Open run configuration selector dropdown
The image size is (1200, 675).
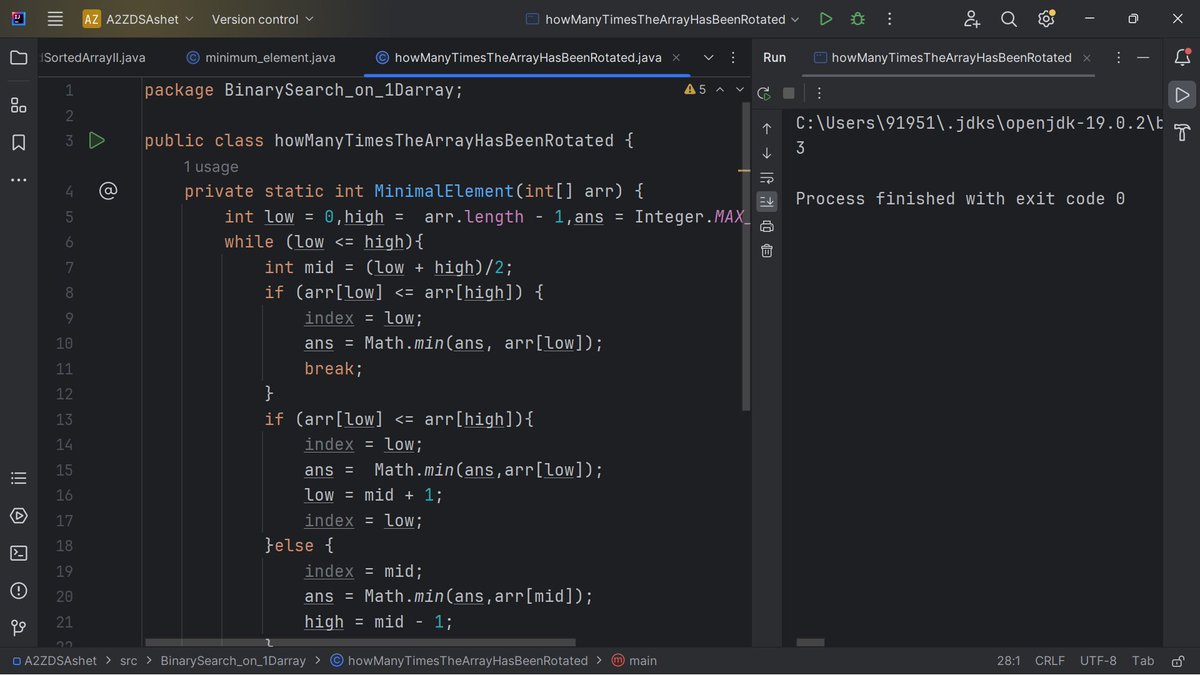[663, 19]
